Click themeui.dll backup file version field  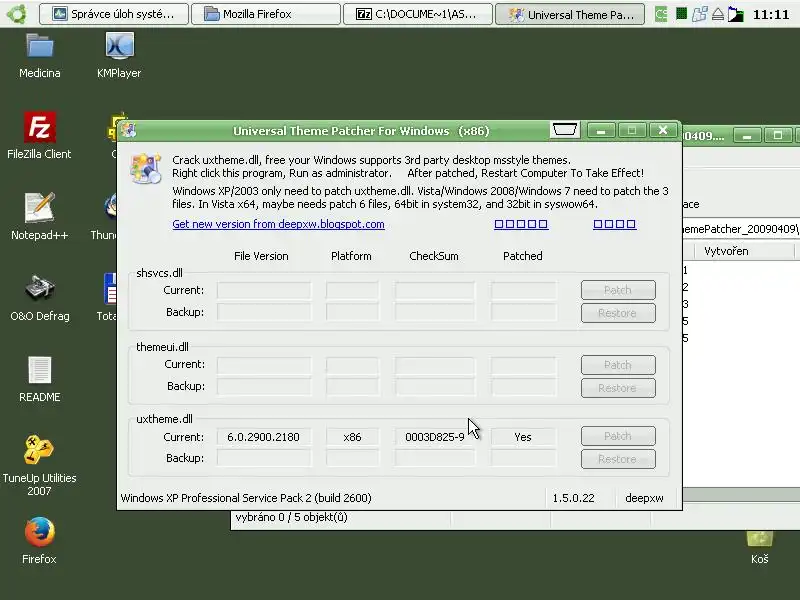pos(264,386)
